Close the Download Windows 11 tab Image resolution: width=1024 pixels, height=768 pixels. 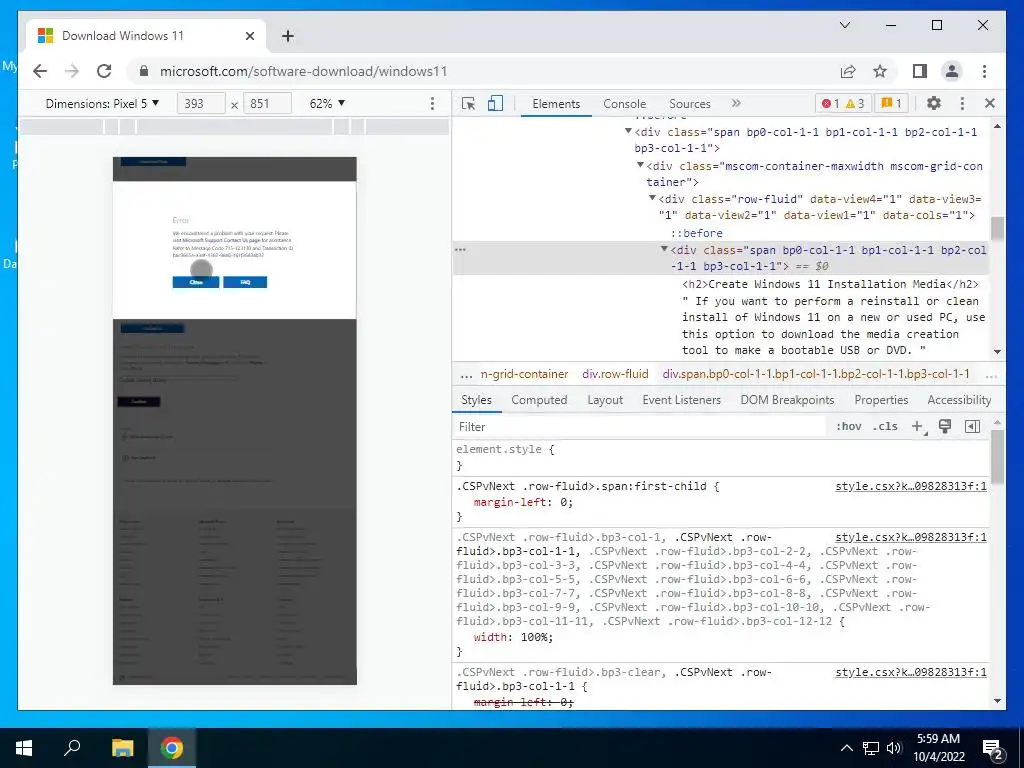coord(249,36)
